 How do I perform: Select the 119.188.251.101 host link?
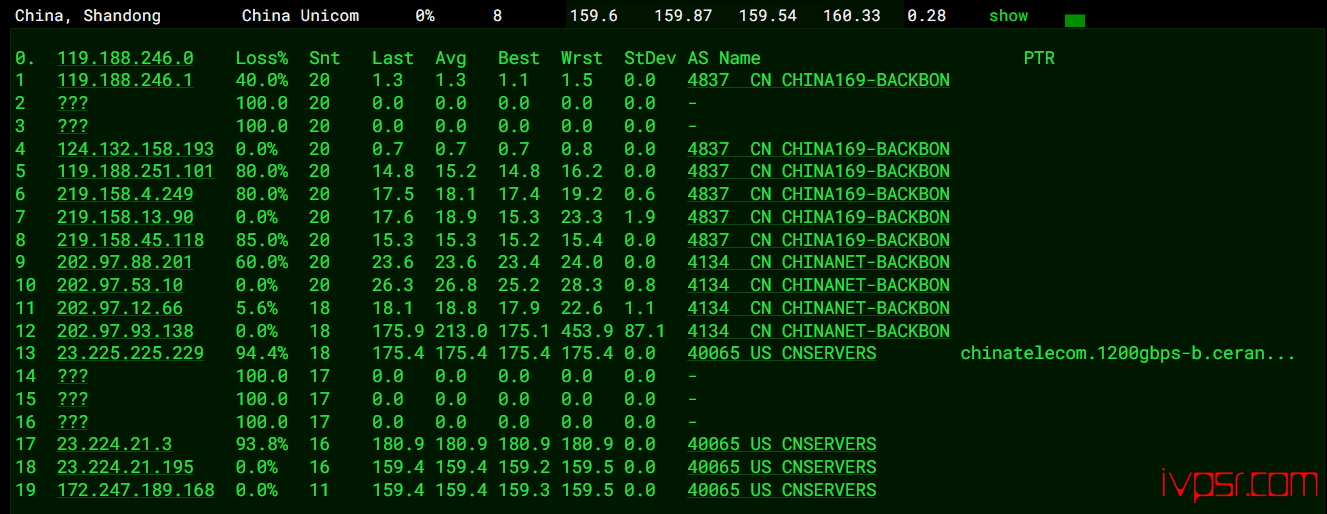point(135,172)
